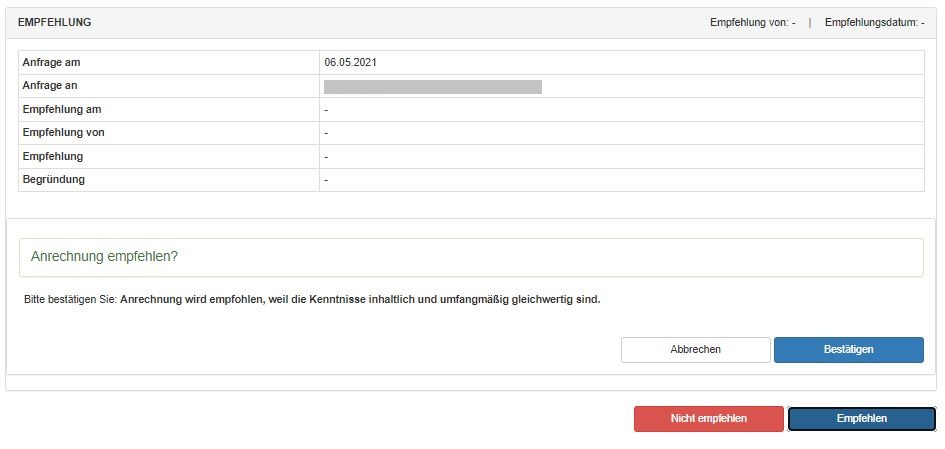Select the 'Begründung' row label
This screenshot has height=449, width=945.
pyautogui.click(x=54, y=179)
